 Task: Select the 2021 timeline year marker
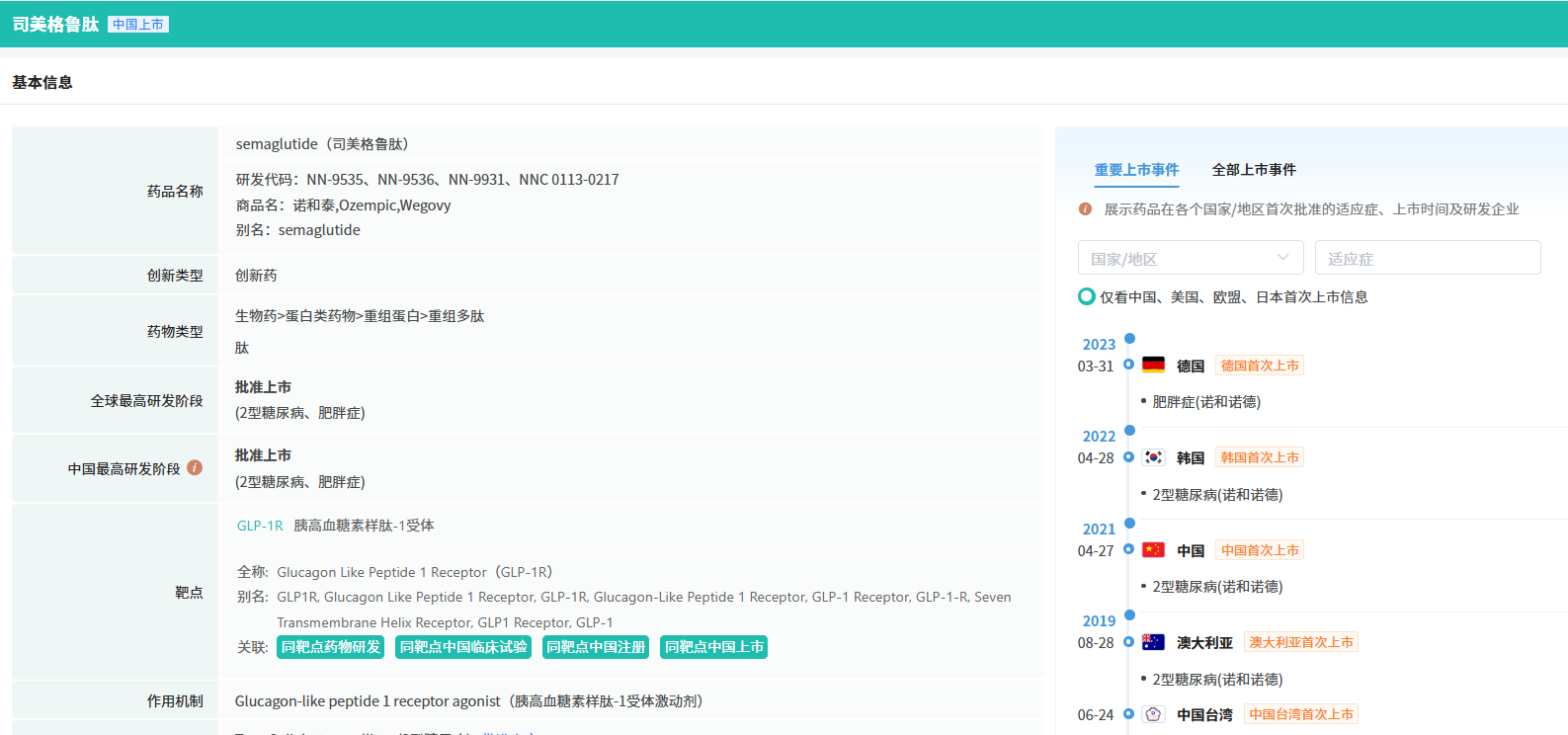click(1130, 524)
